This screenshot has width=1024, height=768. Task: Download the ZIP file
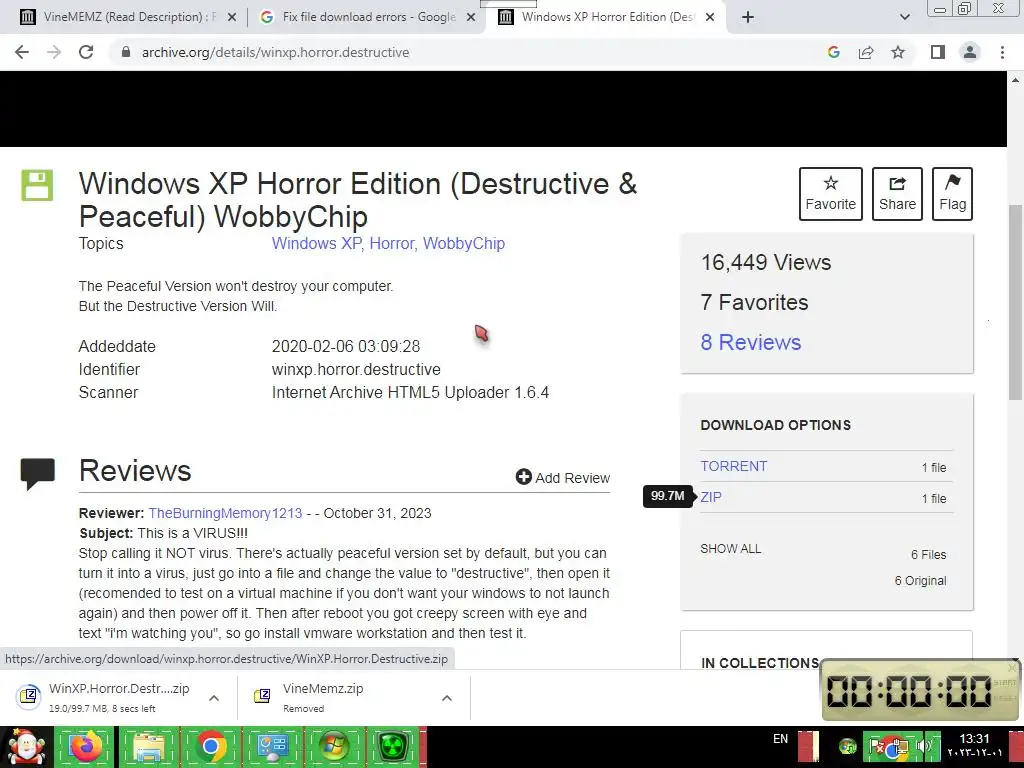coord(711,497)
